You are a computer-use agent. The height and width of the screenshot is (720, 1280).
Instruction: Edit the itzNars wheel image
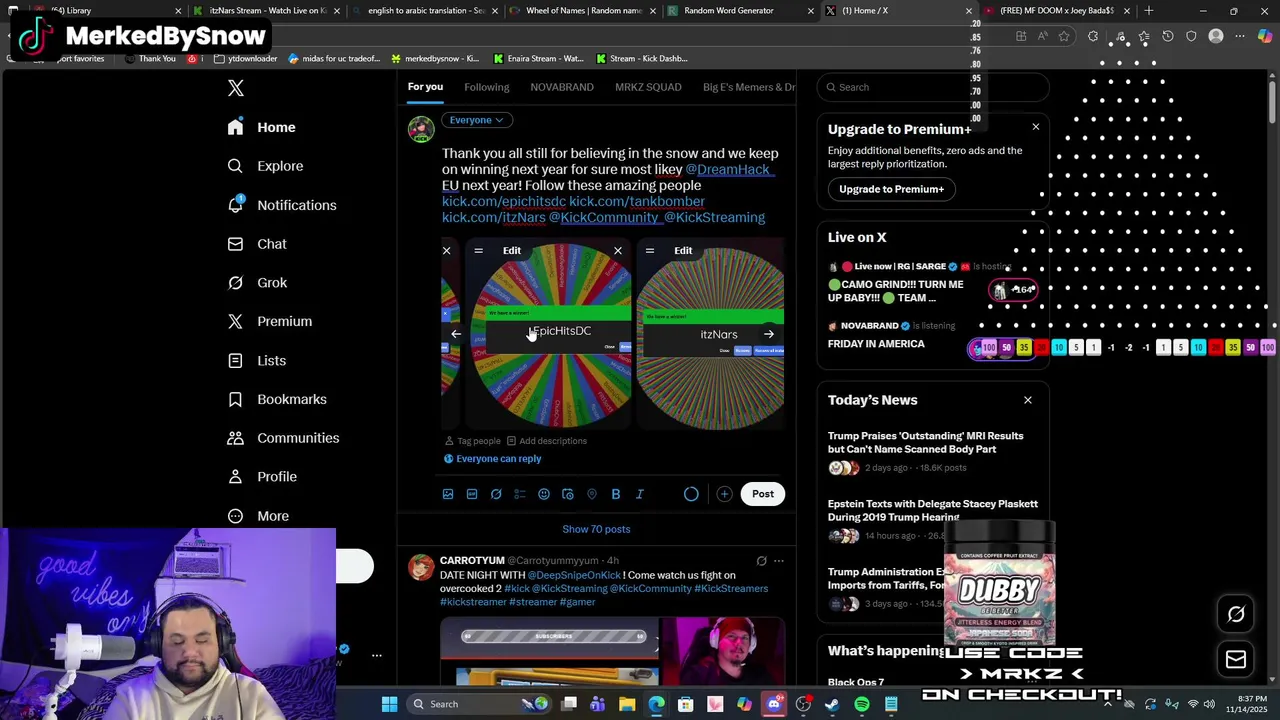(683, 251)
